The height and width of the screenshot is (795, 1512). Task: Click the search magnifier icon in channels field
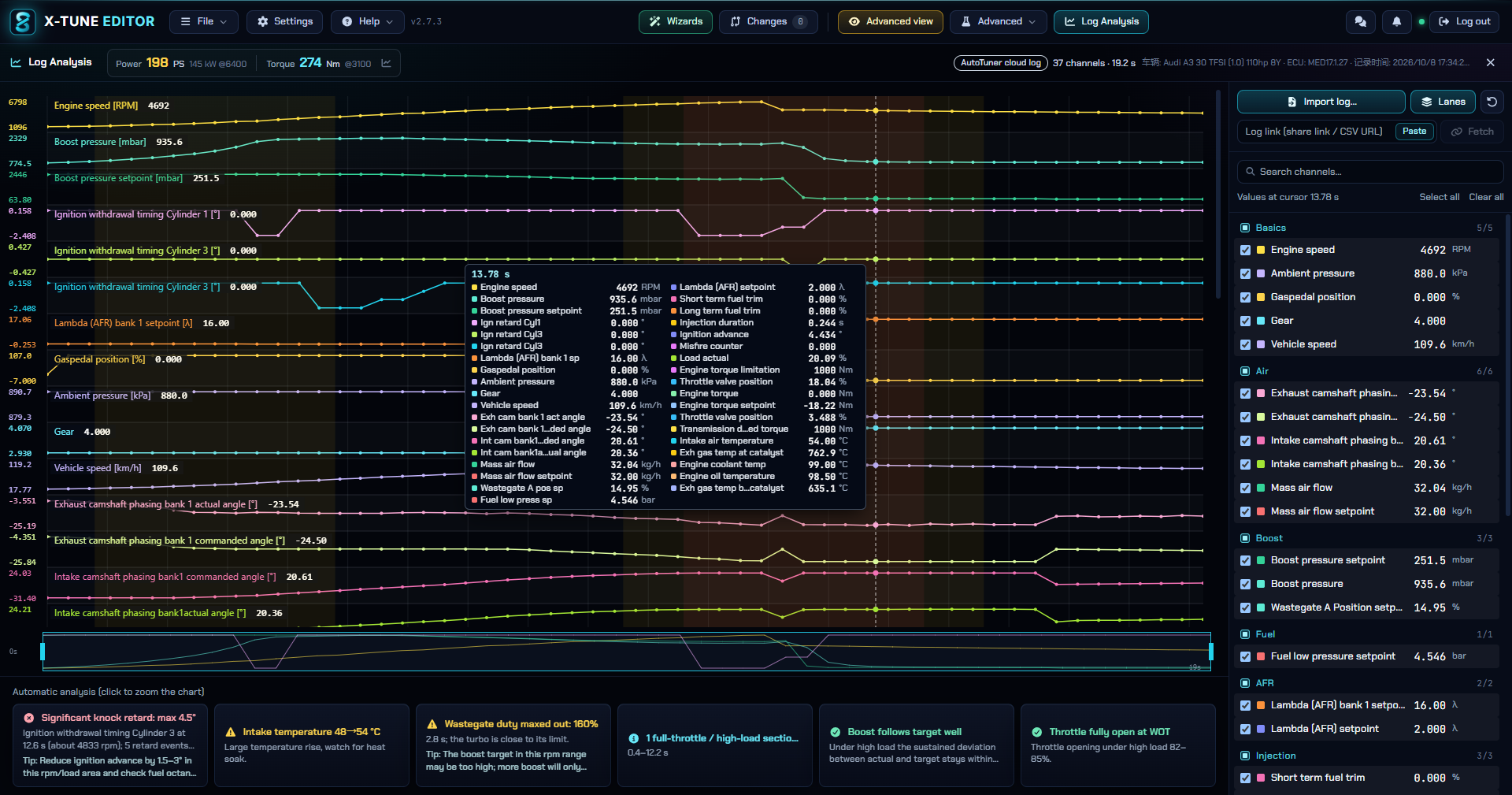click(1250, 172)
